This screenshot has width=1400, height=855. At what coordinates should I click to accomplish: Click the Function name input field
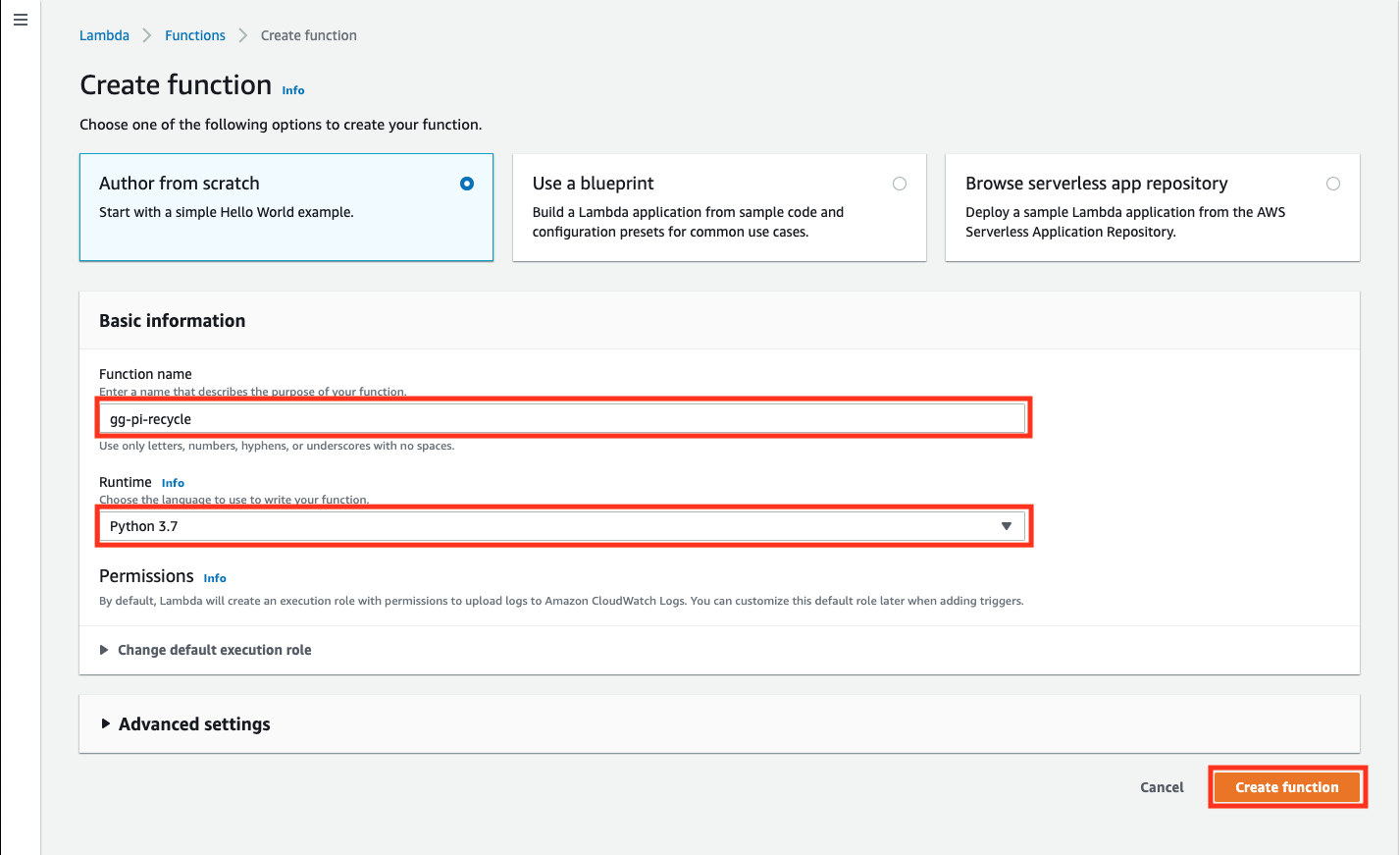point(563,419)
